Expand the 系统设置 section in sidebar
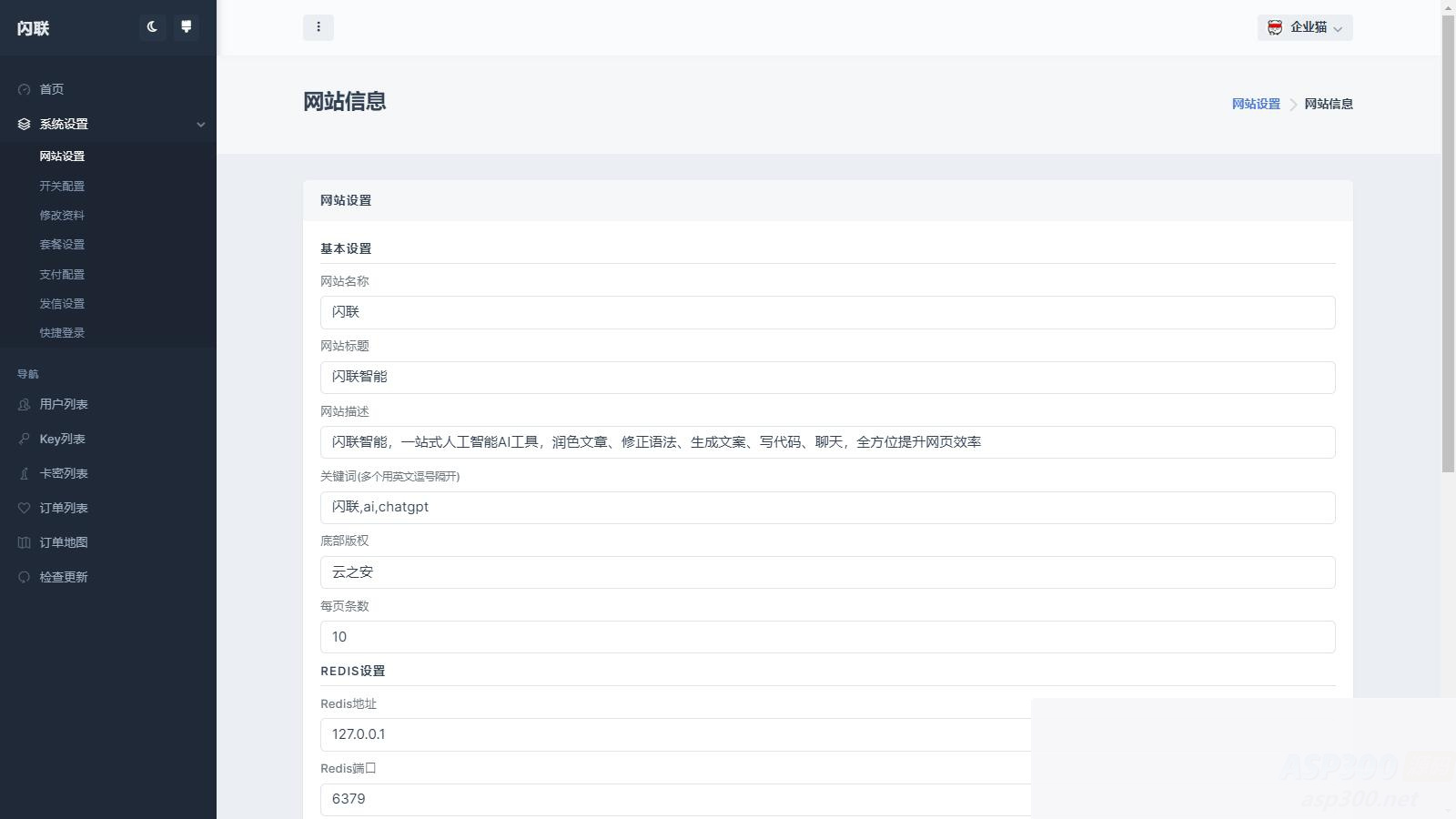The width and height of the screenshot is (1456, 819). click(x=62, y=125)
